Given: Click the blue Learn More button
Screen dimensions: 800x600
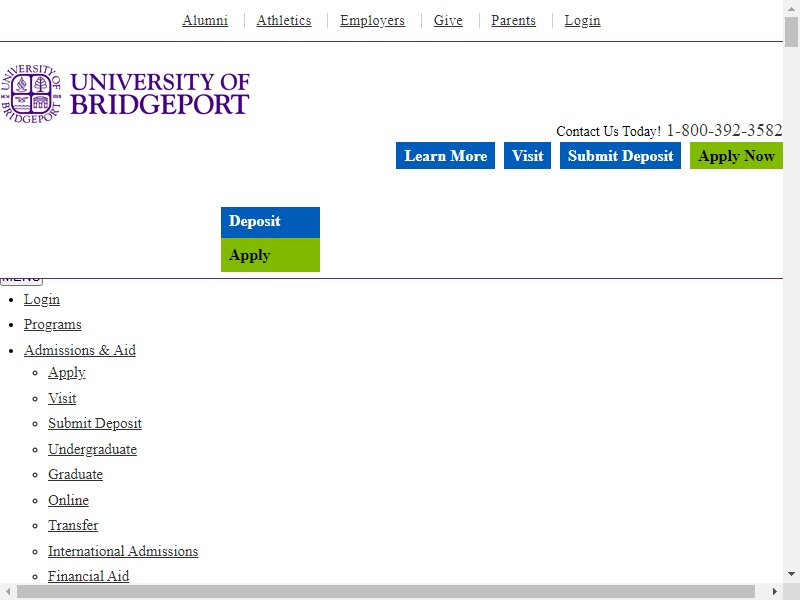Looking at the screenshot, I should 445,155.
